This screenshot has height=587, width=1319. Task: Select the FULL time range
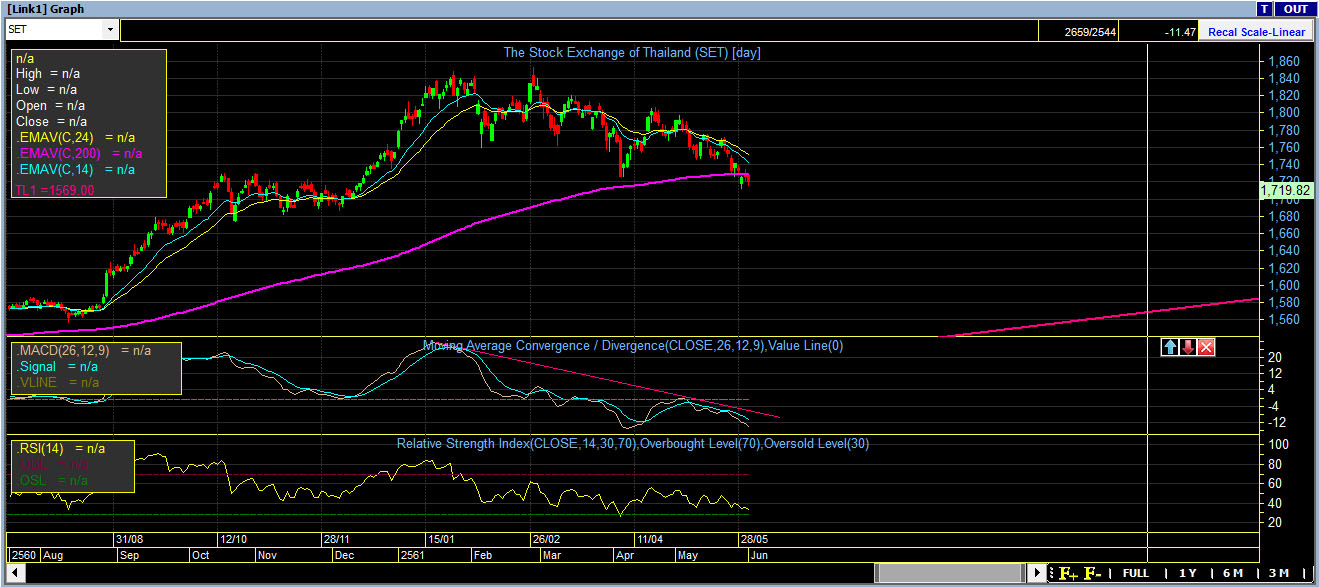[x=1135, y=574]
